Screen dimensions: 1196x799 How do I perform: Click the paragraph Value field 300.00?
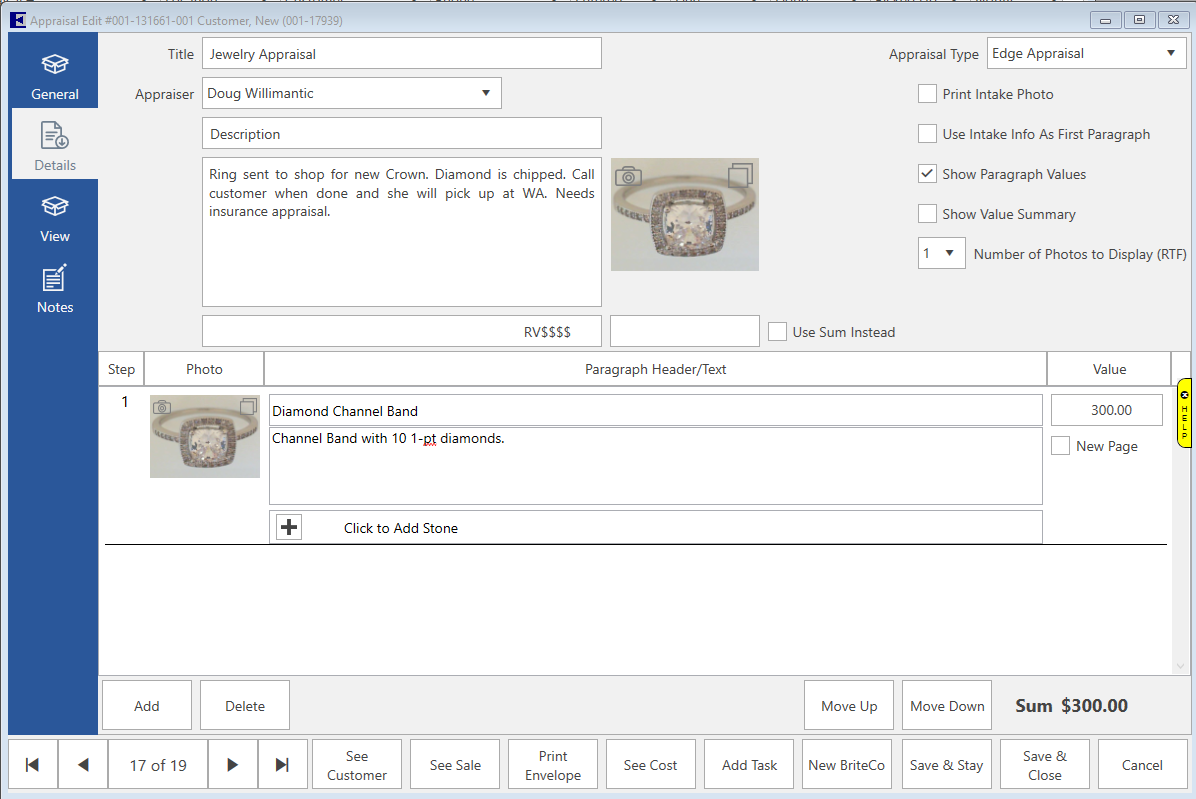click(1106, 410)
